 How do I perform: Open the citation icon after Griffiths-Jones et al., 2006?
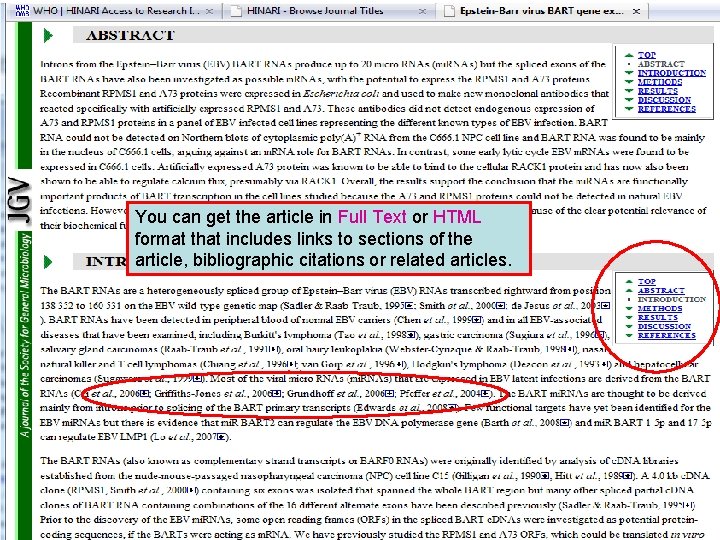pyautogui.click(x=276, y=394)
